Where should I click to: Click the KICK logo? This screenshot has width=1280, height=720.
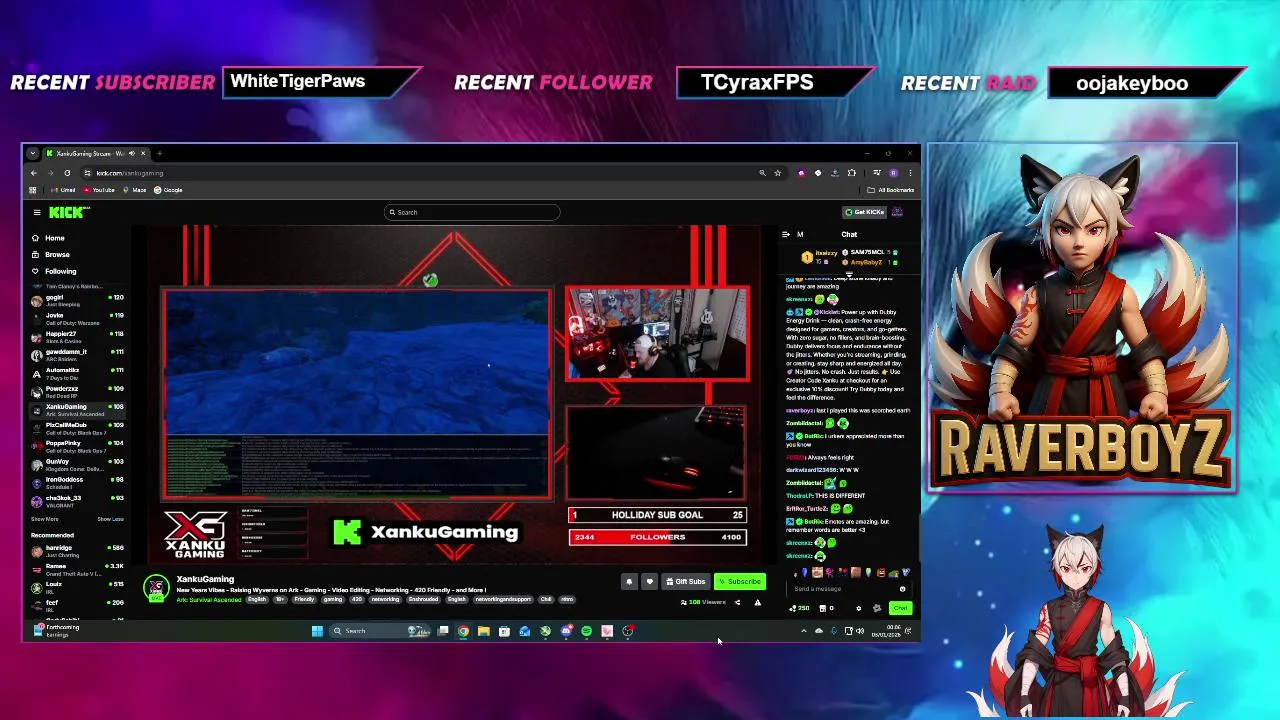68,212
